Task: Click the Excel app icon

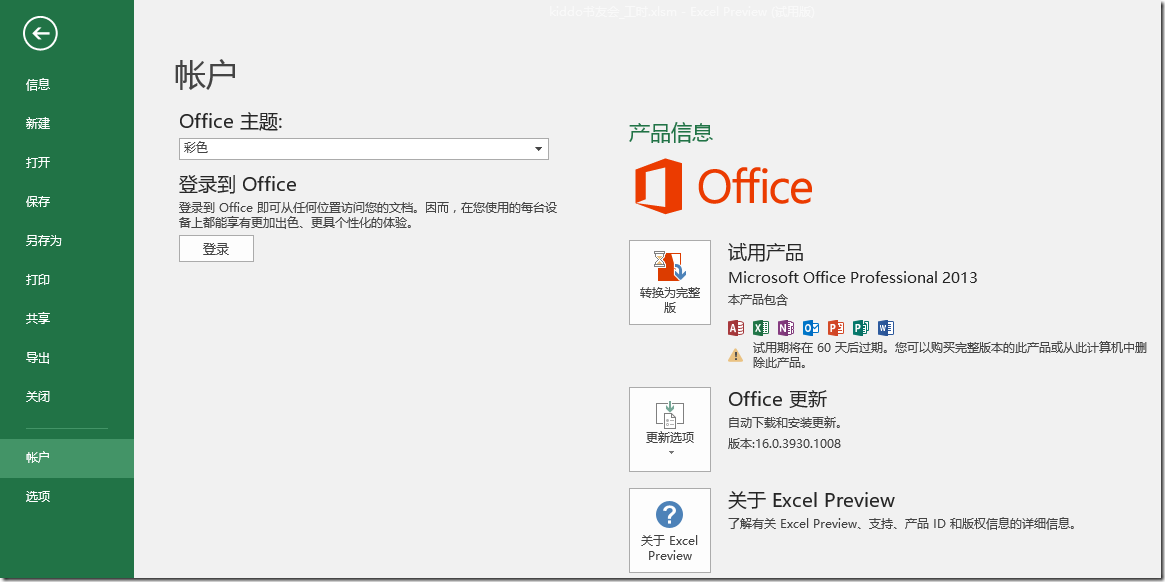Action: 761,328
